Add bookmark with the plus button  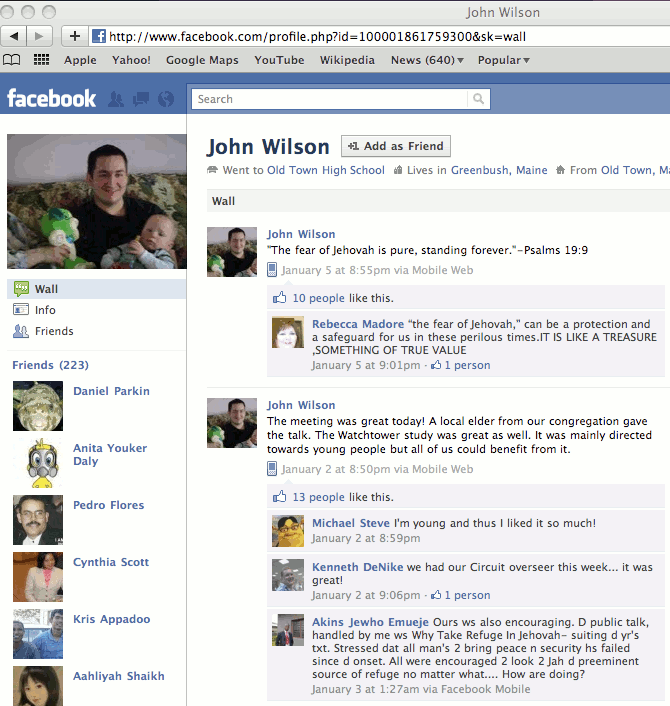click(x=74, y=36)
